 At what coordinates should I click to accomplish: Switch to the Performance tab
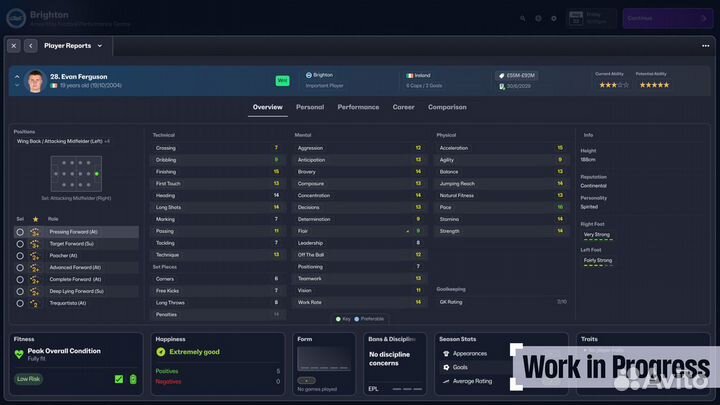358,107
